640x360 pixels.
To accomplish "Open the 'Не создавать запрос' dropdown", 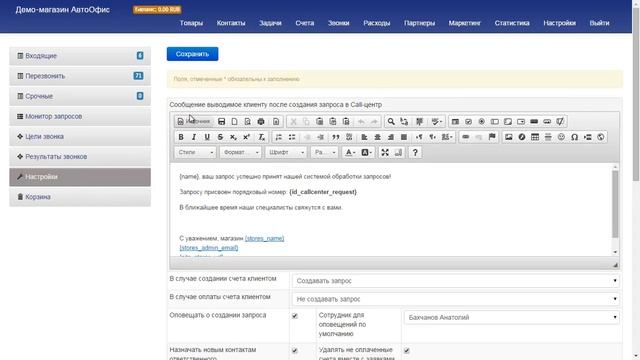I will [456, 299].
